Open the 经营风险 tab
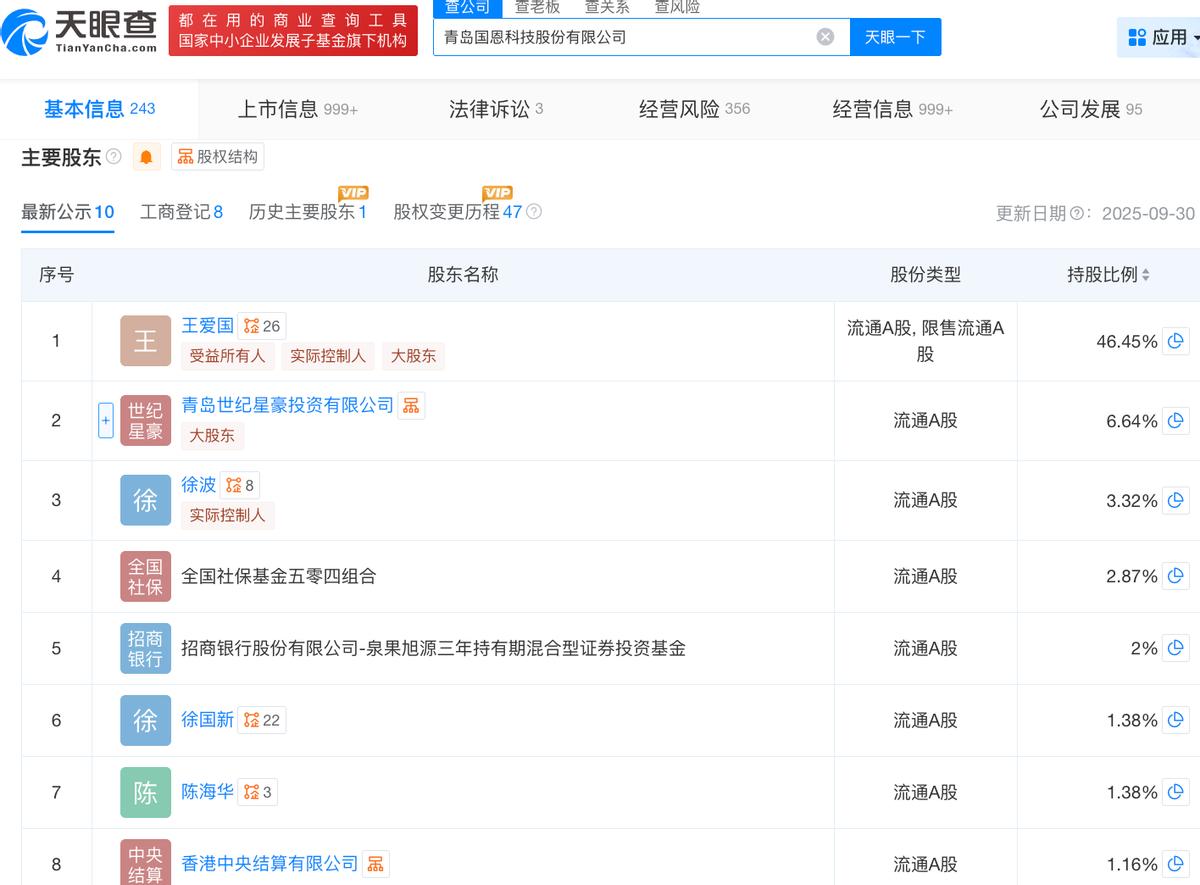Image resolution: width=1200 pixels, height=885 pixels. (694, 109)
